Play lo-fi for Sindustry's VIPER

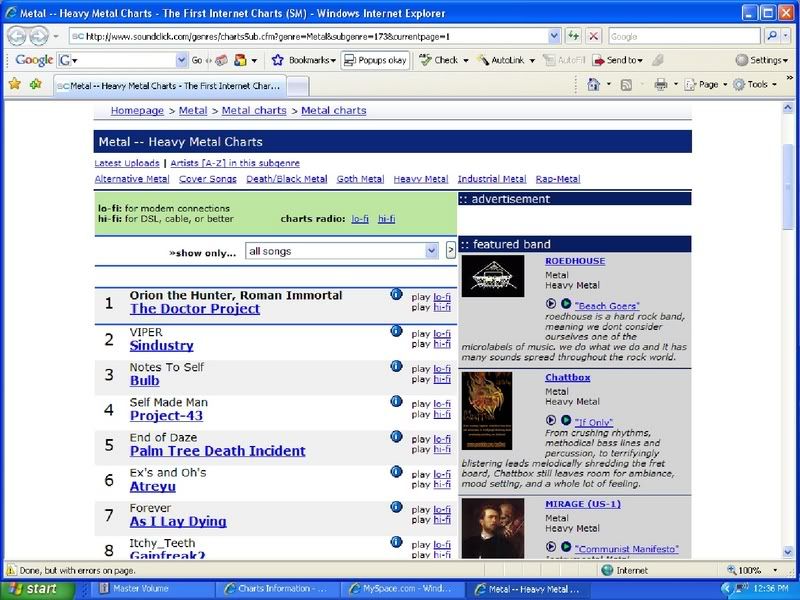click(442, 334)
